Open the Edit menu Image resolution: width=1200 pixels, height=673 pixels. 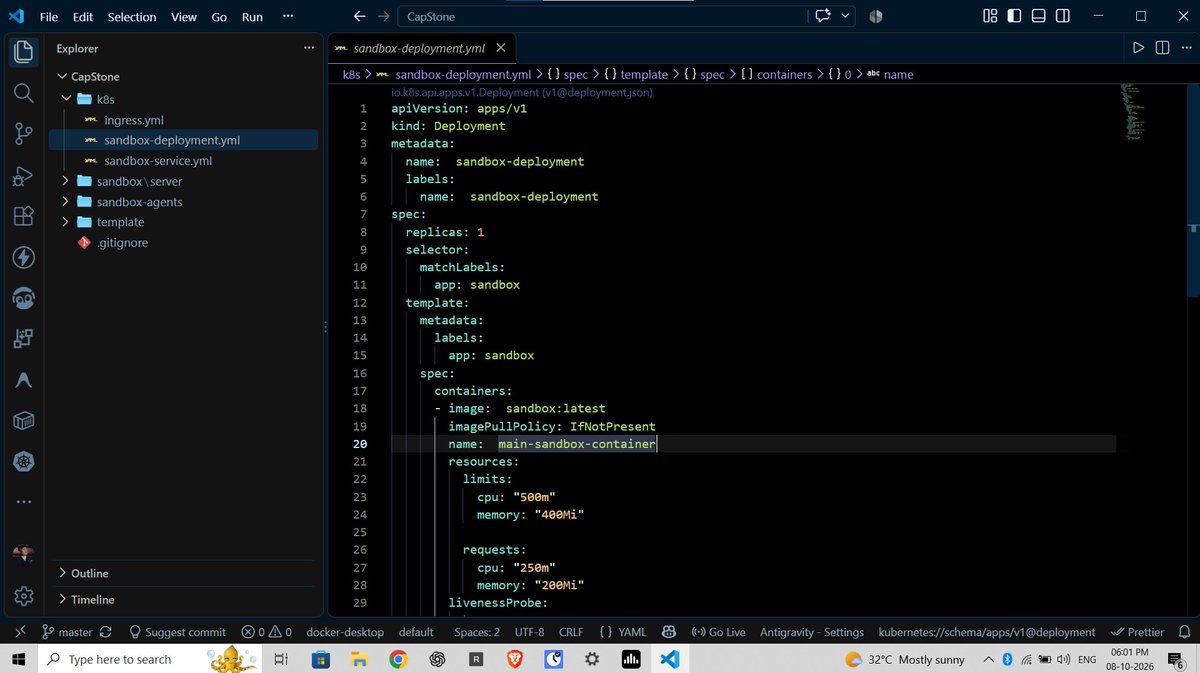tap(82, 17)
